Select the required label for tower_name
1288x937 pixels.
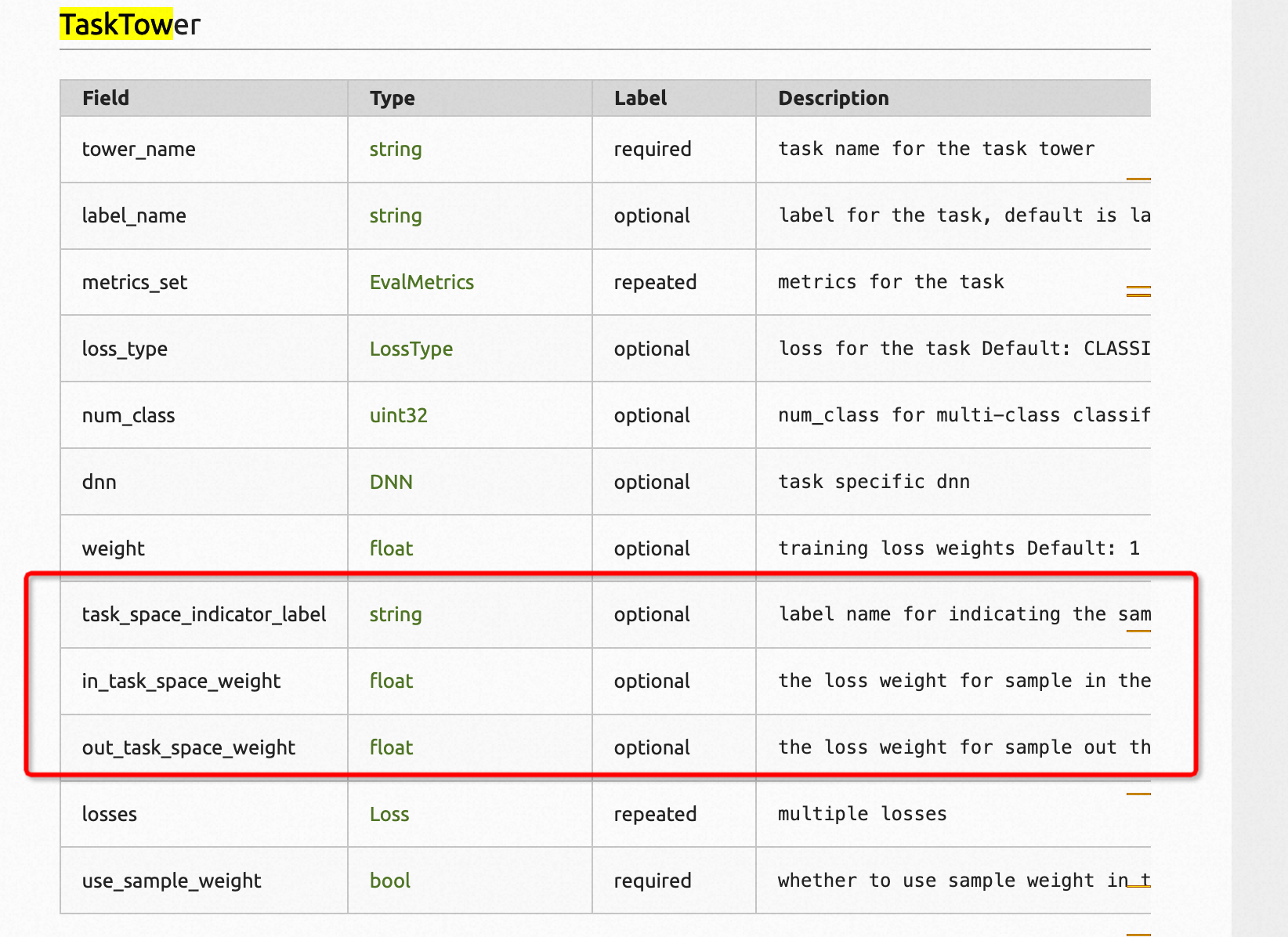tap(653, 150)
